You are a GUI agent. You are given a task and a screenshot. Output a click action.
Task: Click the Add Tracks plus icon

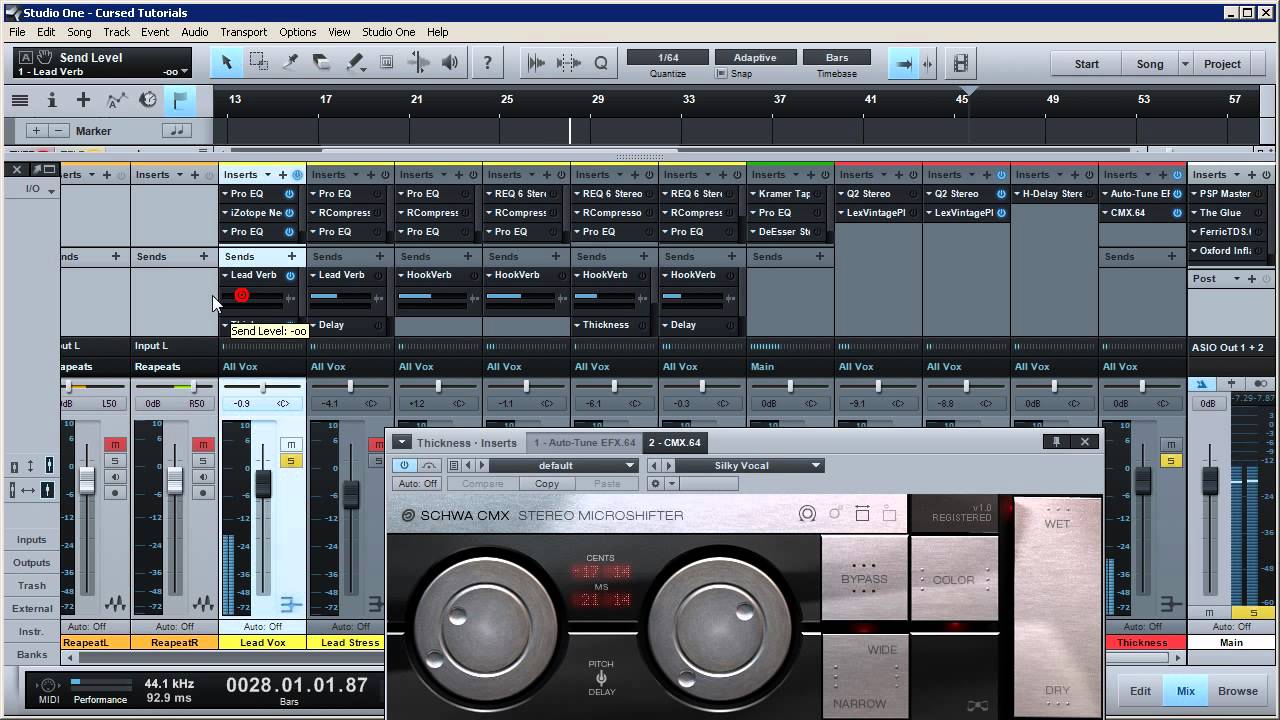84,100
